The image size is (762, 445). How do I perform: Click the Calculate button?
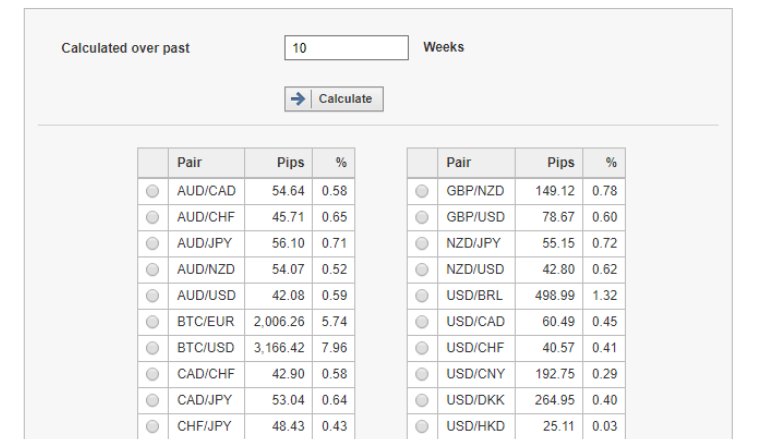pyautogui.click(x=334, y=99)
